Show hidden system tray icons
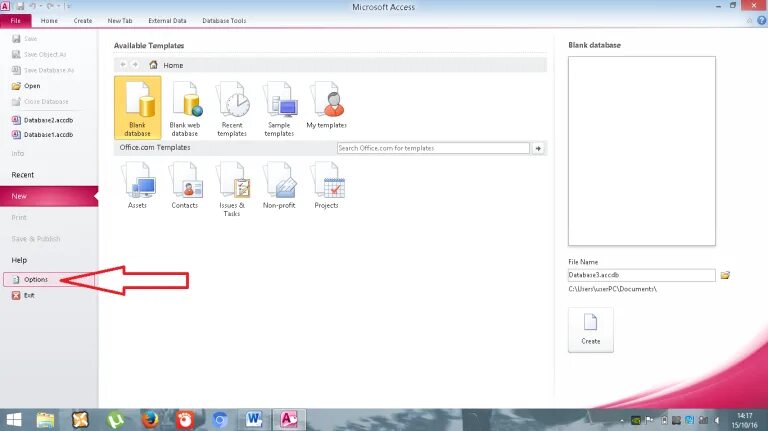Image resolution: width=768 pixels, height=431 pixels. (622, 420)
